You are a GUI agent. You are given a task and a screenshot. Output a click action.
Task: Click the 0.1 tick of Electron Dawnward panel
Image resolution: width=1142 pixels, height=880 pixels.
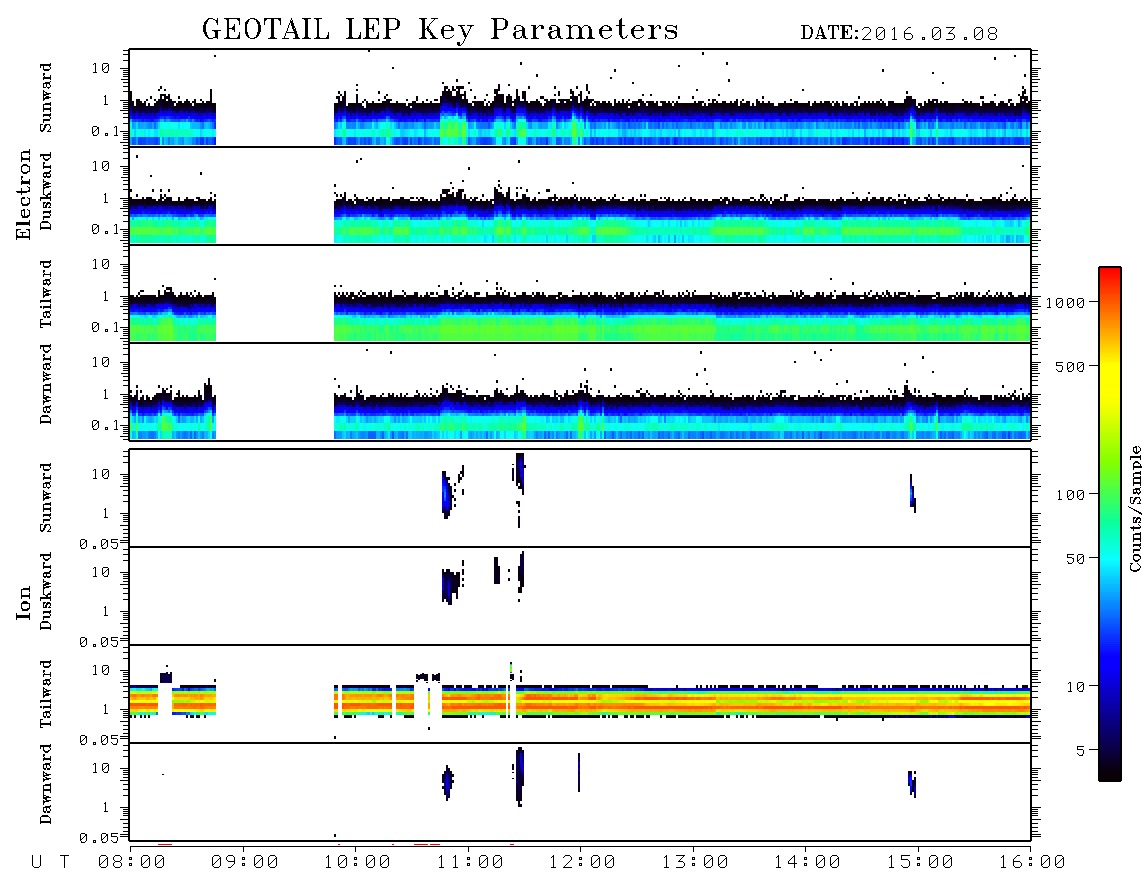coord(105,425)
